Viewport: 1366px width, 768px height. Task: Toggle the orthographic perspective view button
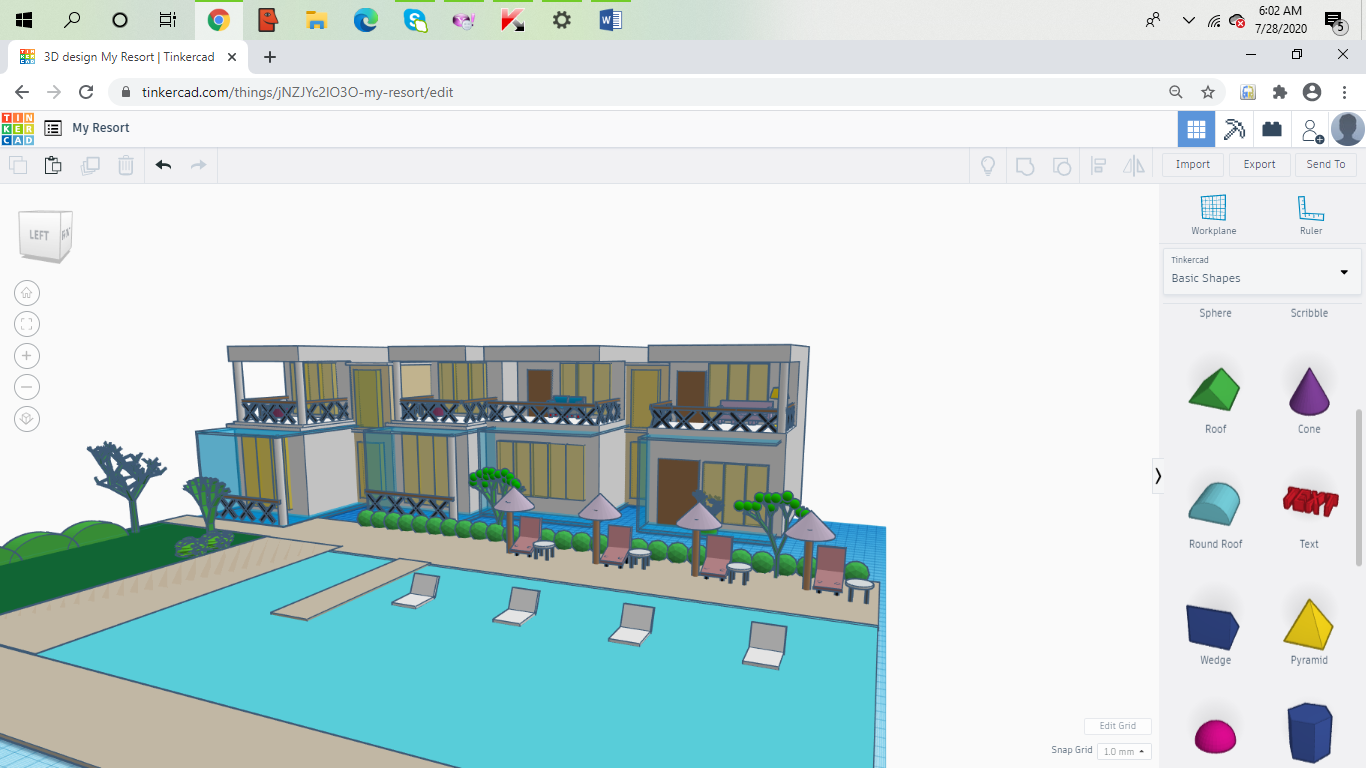[x=27, y=419]
